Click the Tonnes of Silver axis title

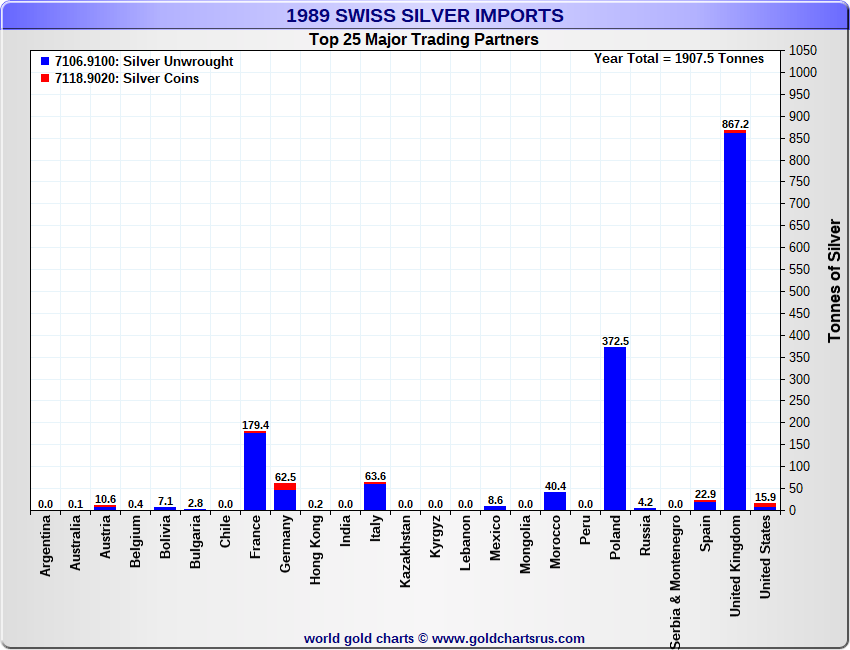coord(834,280)
